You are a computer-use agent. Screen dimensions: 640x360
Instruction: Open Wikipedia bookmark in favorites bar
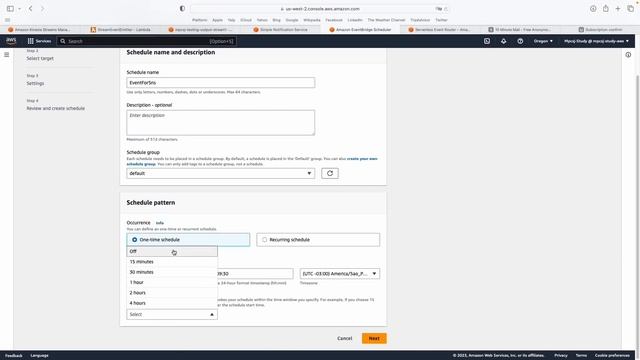(x=312, y=20)
